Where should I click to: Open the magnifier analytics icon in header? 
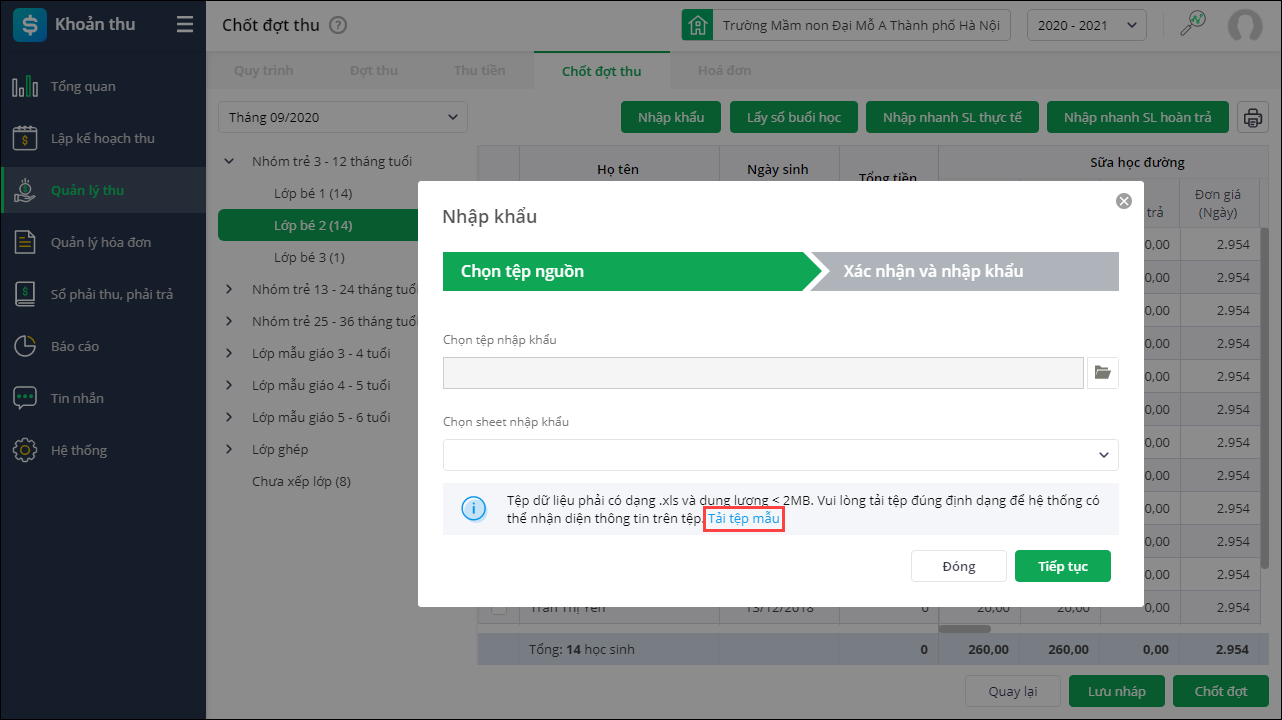click(1192, 24)
